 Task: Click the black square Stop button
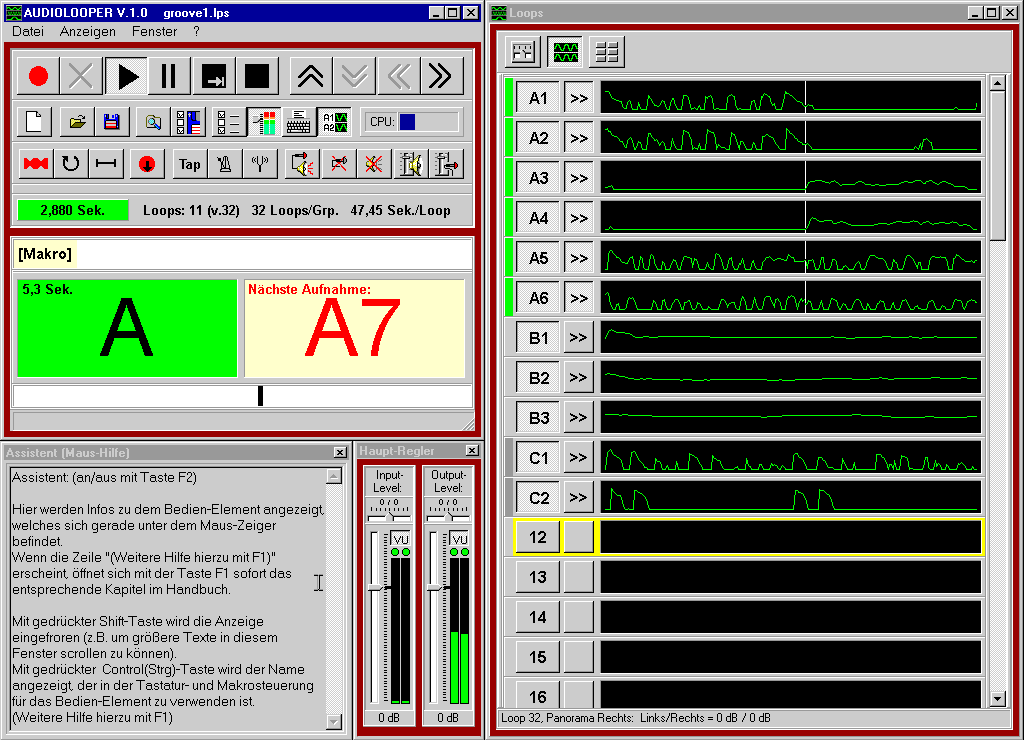tap(257, 76)
